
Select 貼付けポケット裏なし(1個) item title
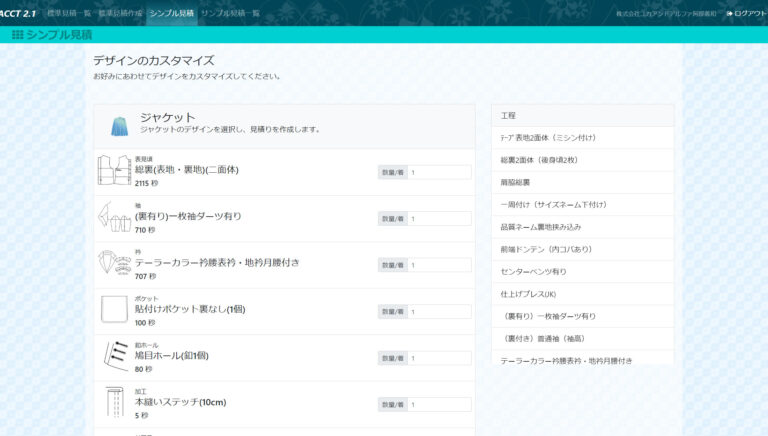190,309
